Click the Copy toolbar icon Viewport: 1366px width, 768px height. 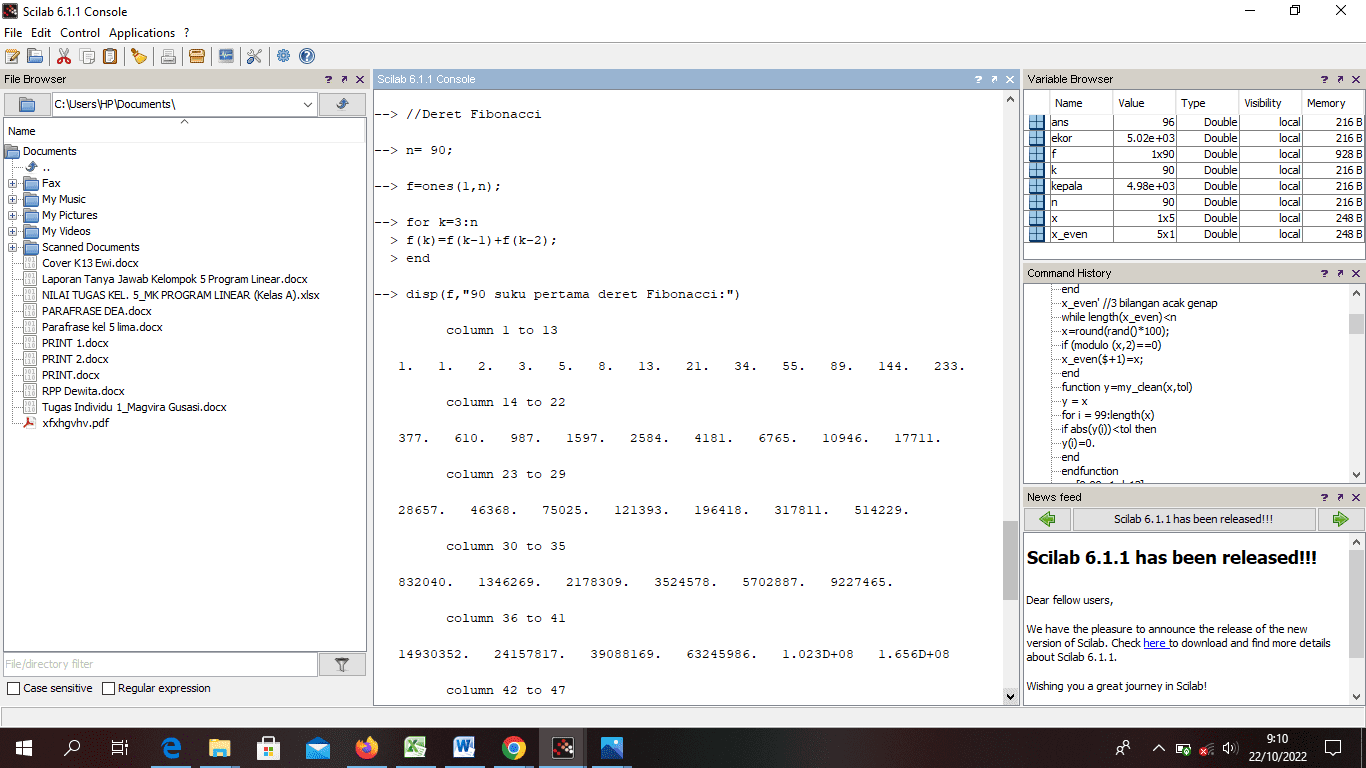pyautogui.click(x=88, y=56)
